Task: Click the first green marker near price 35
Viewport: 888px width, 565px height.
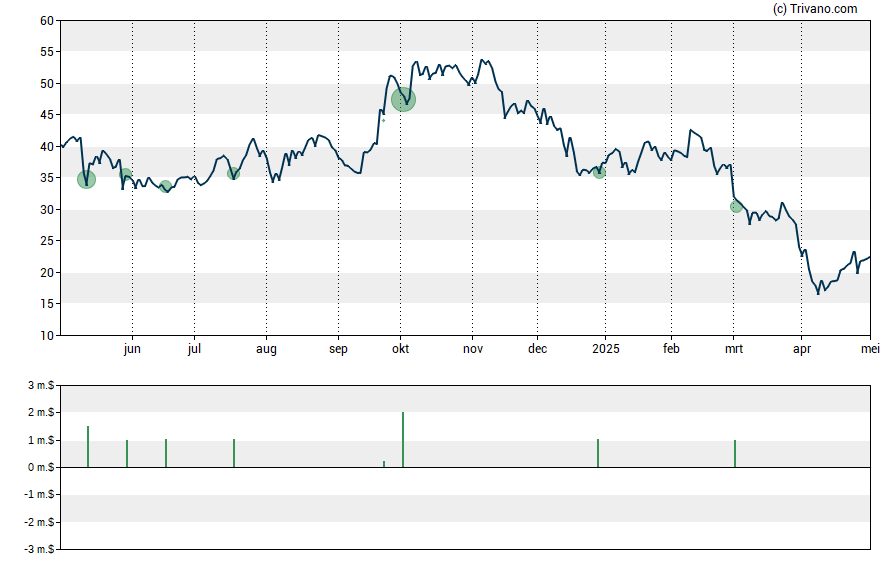Action: (87, 179)
